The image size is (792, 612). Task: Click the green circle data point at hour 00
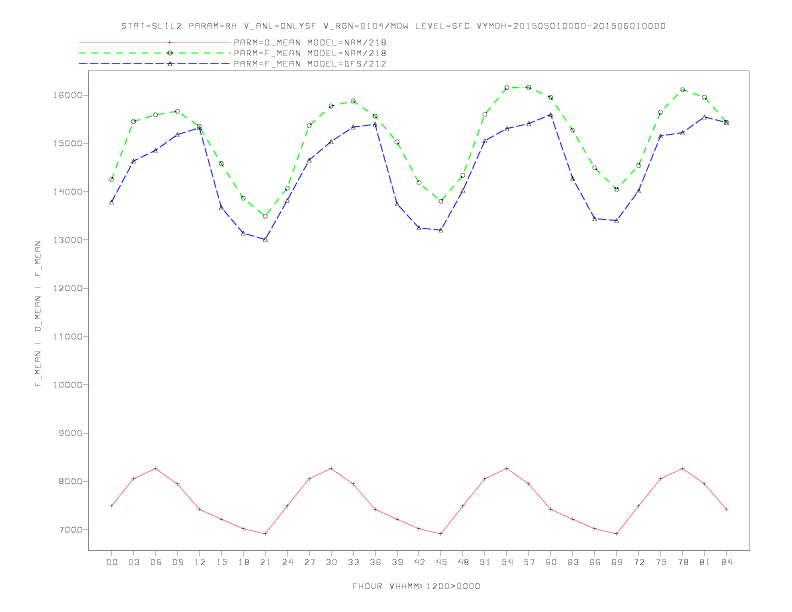(x=112, y=179)
